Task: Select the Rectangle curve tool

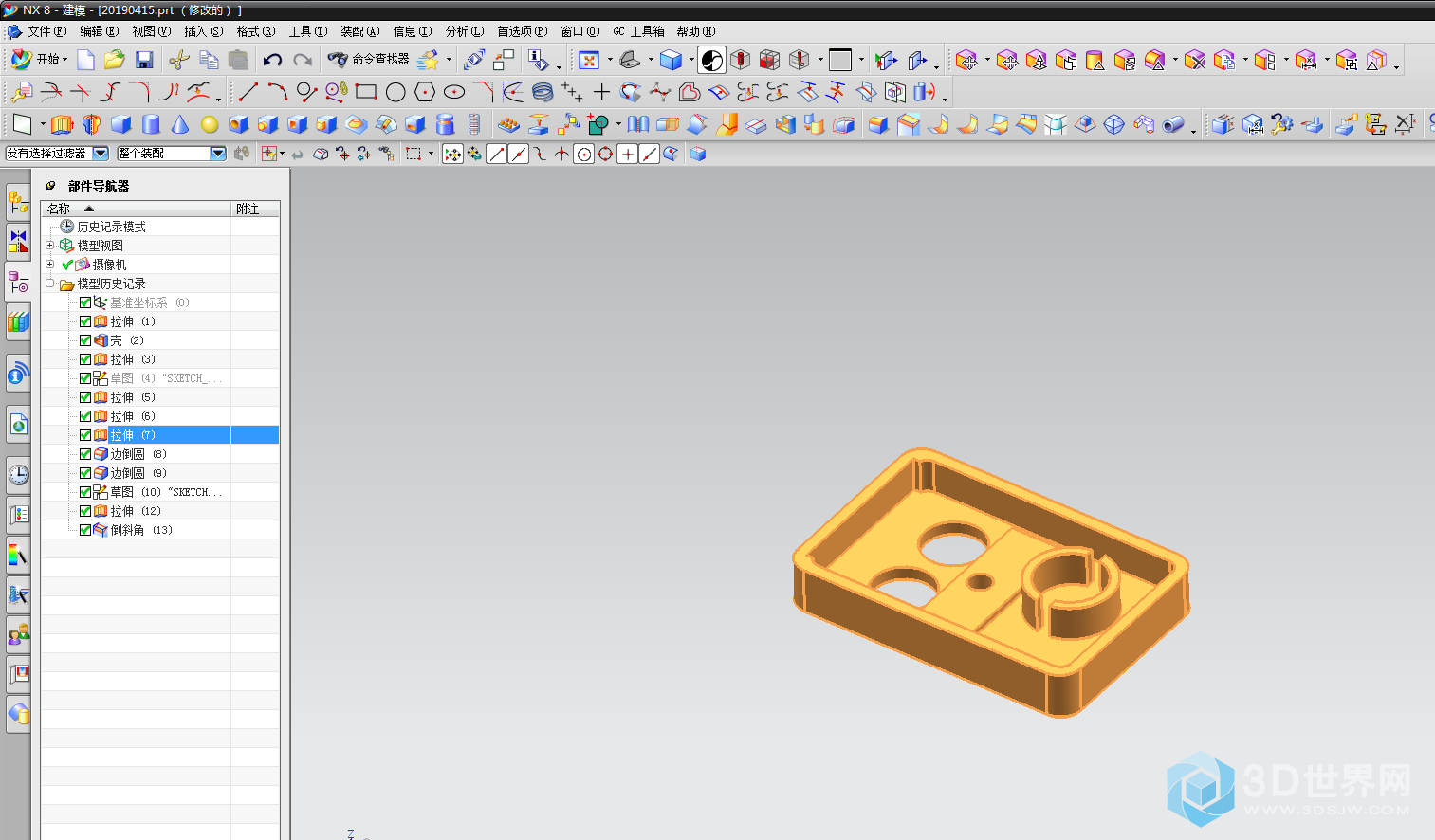Action: point(366,92)
